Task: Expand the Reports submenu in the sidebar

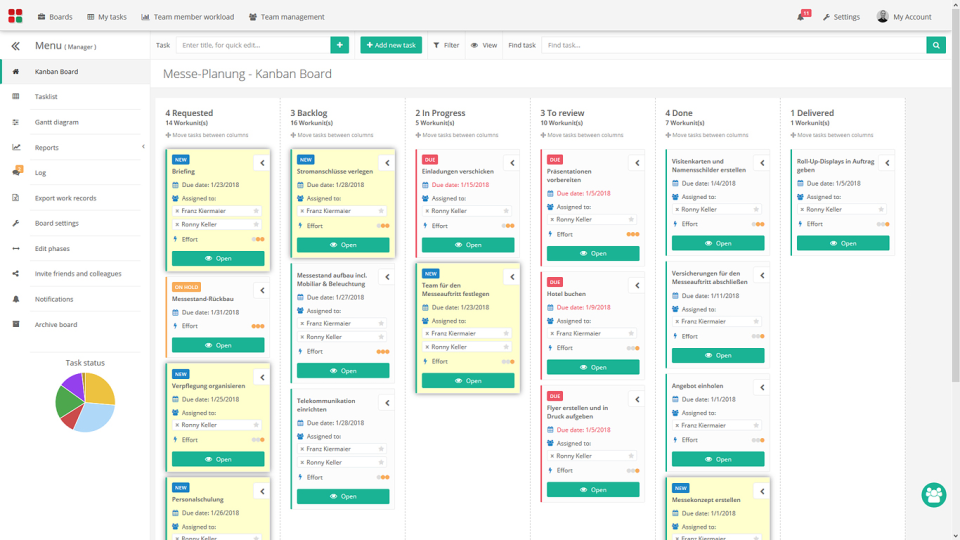Action: coord(143,147)
